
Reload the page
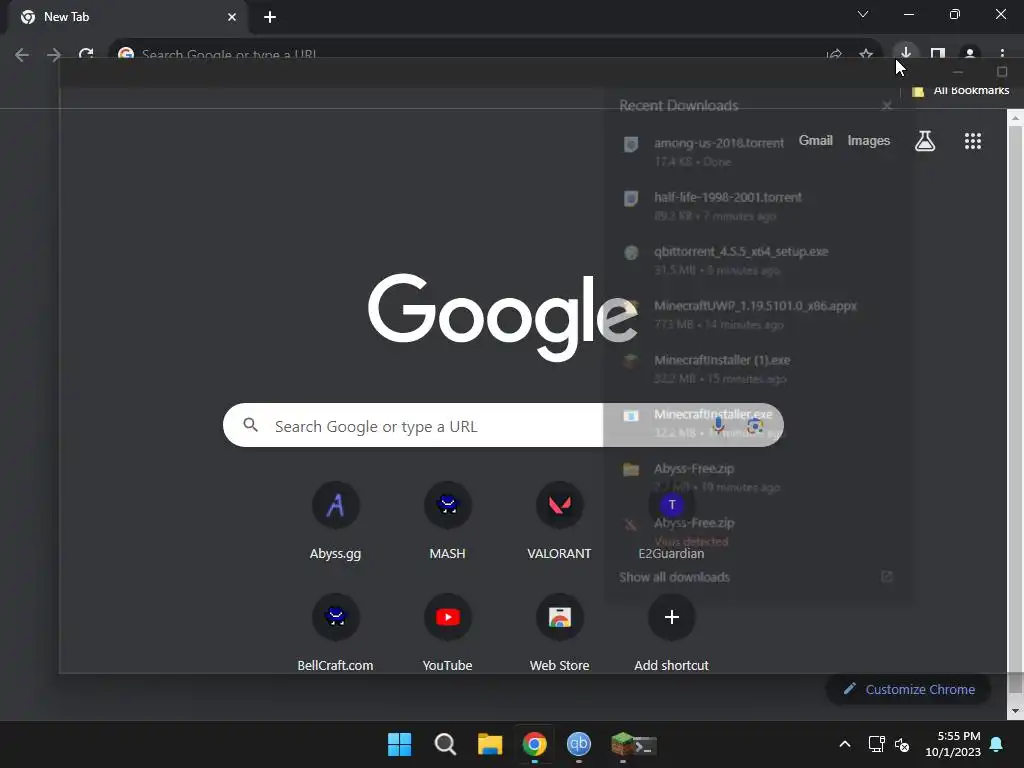86,54
